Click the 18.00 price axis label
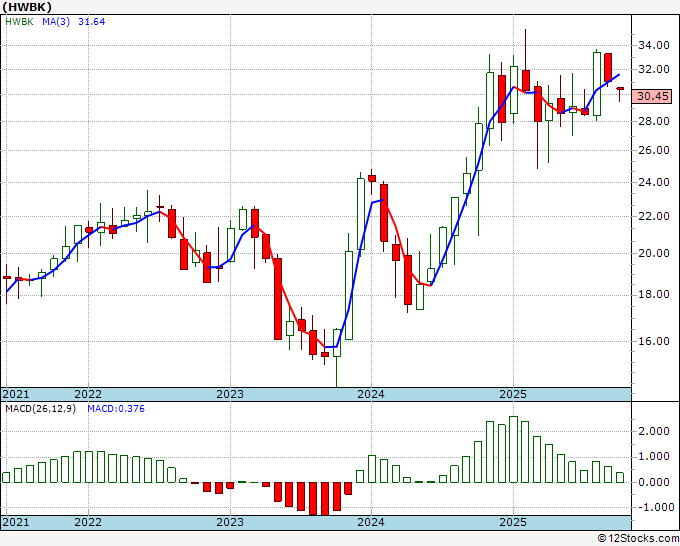This screenshot has height=546, width=680. (653, 294)
